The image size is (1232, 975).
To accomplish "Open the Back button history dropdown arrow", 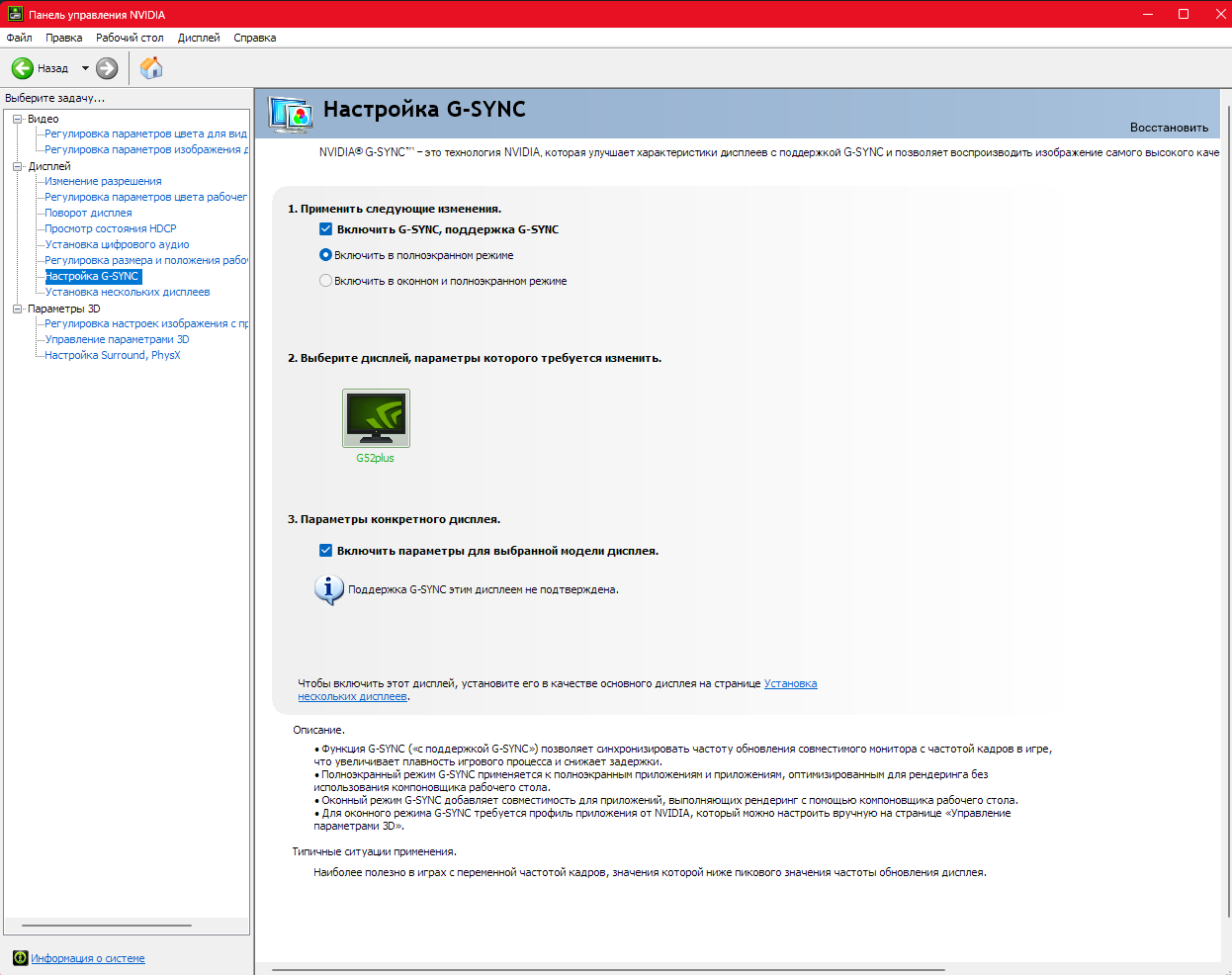I will point(85,68).
